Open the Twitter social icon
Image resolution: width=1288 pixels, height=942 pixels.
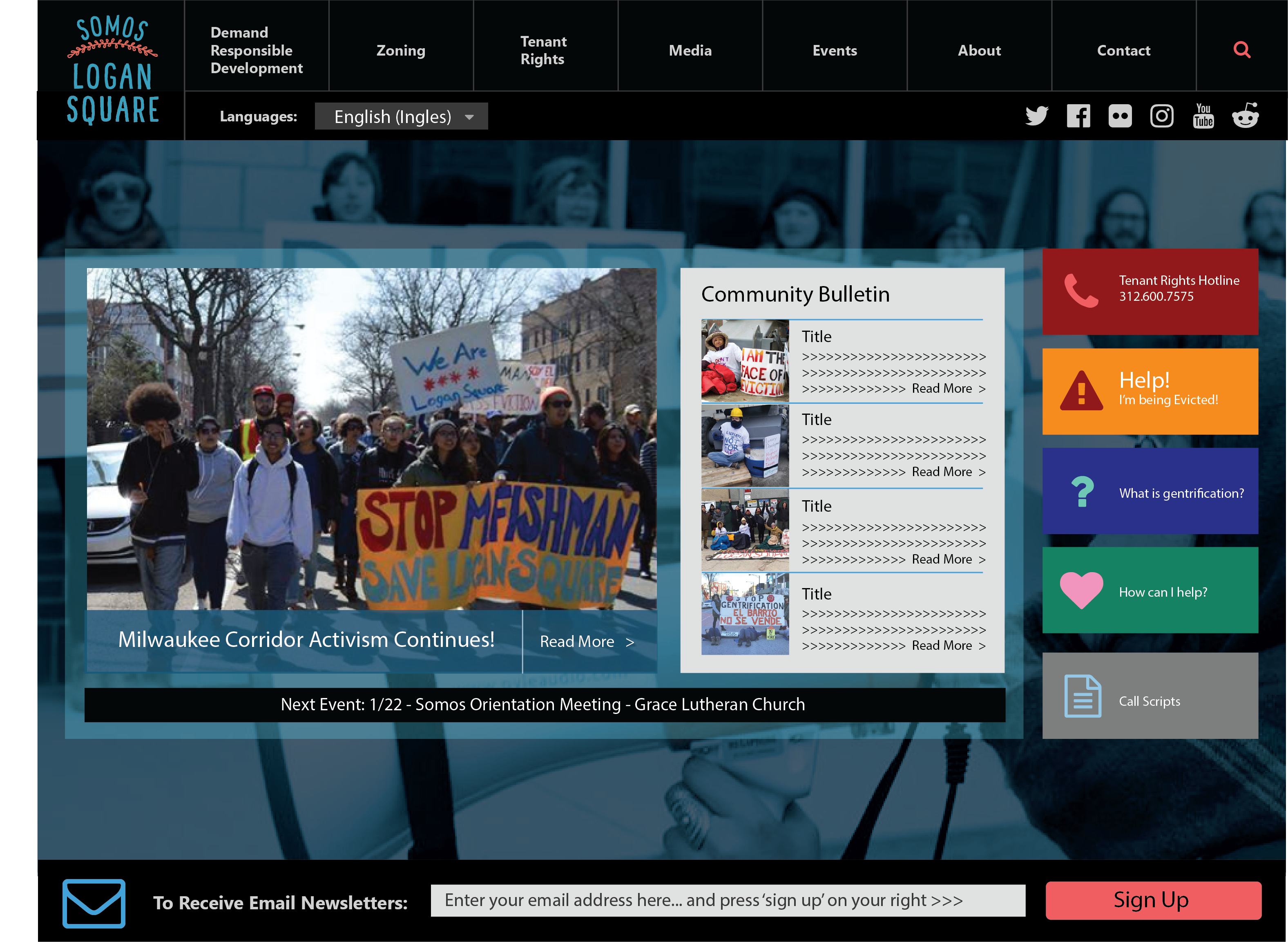1036,116
